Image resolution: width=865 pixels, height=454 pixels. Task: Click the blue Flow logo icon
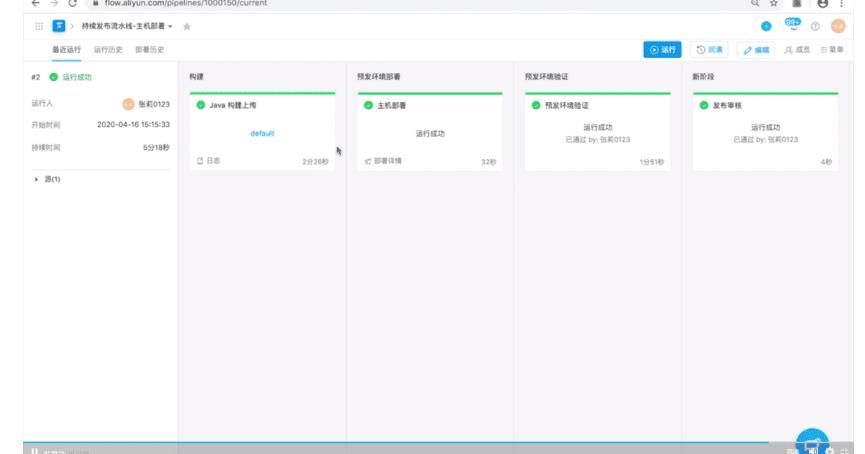(x=58, y=26)
